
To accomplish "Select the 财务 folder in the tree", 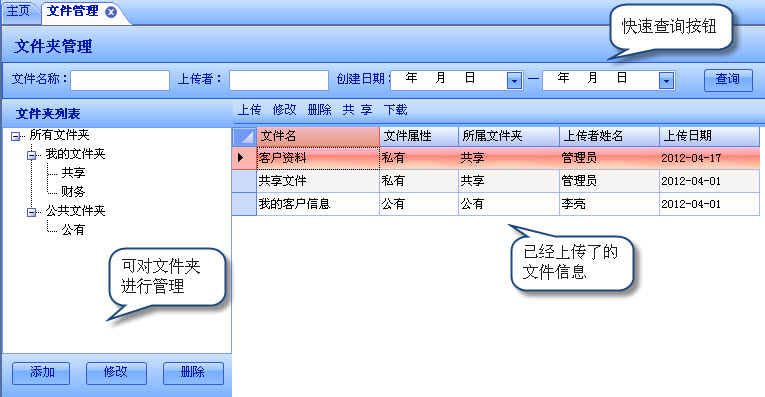I will point(73,192).
